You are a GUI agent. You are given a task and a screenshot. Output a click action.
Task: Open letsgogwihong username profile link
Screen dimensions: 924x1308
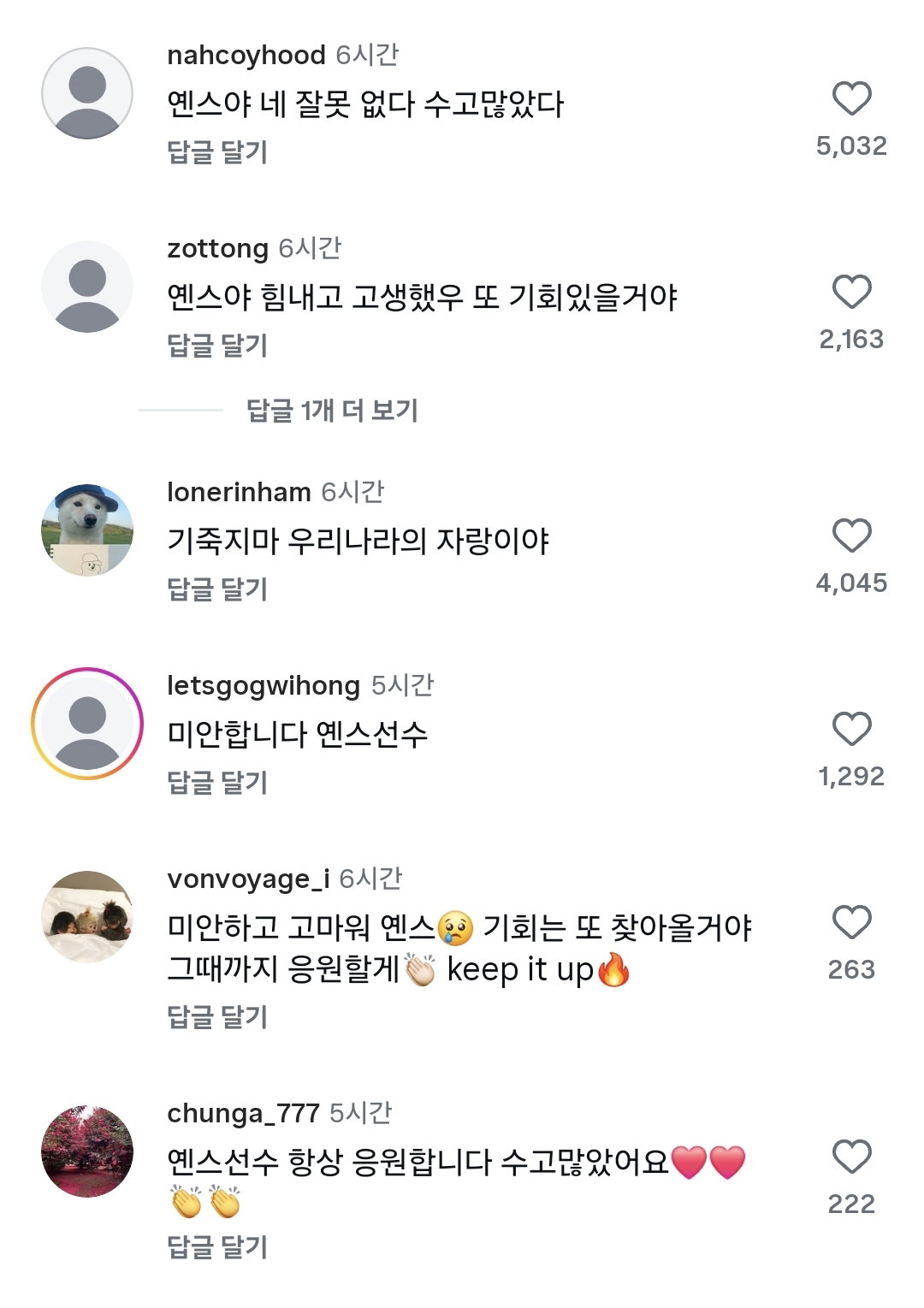tap(264, 685)
